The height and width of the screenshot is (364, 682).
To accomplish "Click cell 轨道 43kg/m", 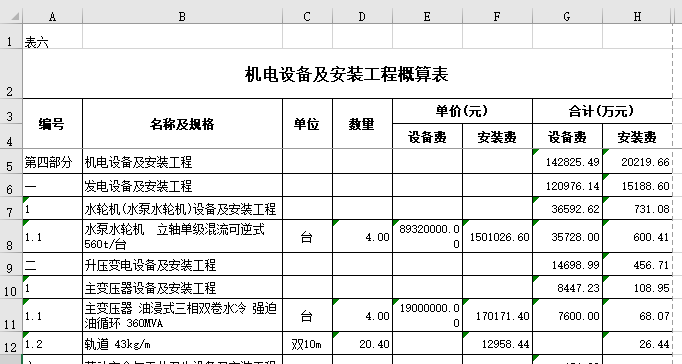I will click(x=182, y=344).
